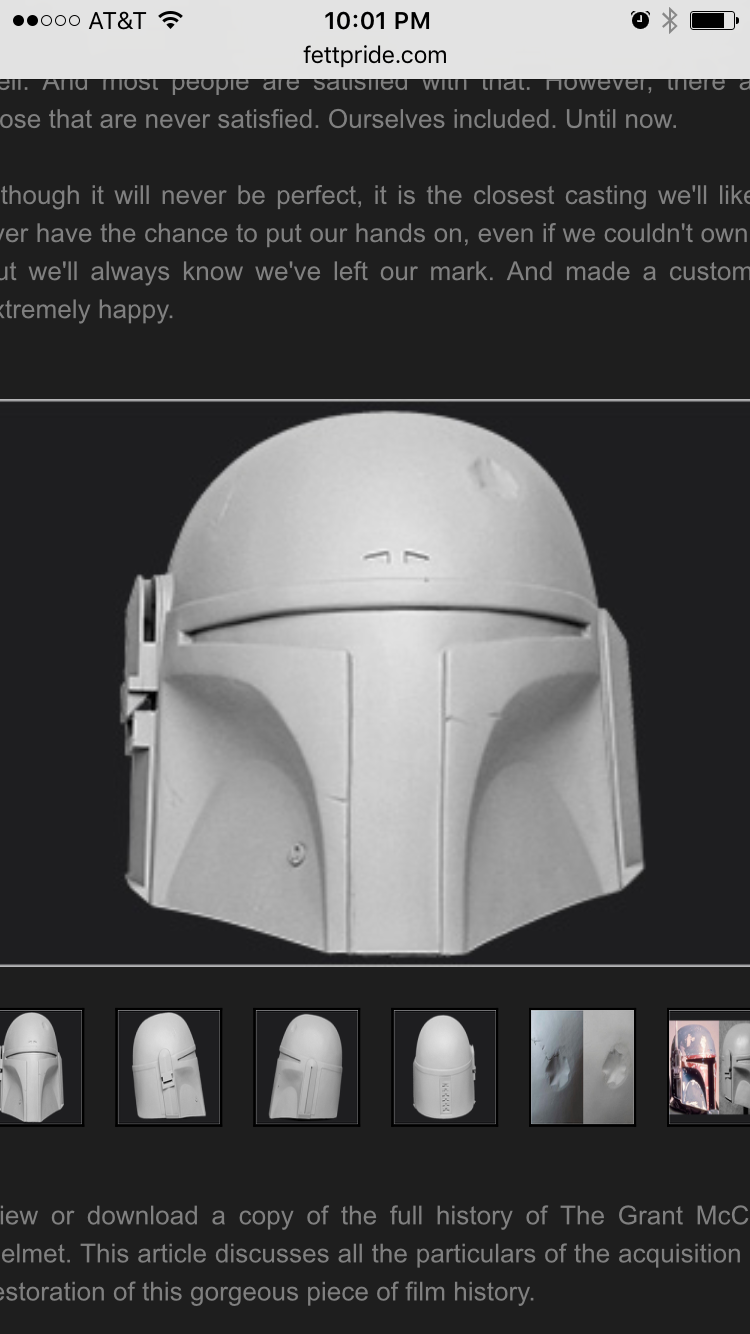Screen dimensions: 750x1334
Task: Select the rear-view helmet thumbnail
Action: click(x=444, y=1067)
